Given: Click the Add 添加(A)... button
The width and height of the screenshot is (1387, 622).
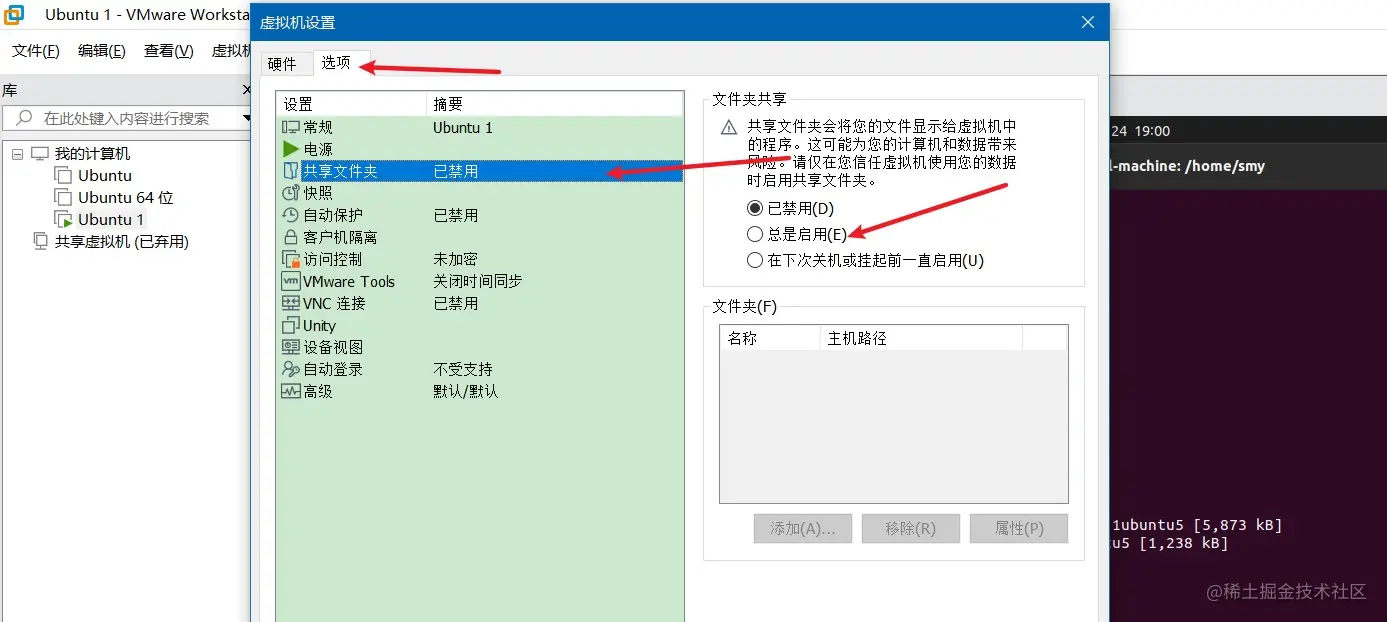Looking at the screenshot, I should [803, 528].
